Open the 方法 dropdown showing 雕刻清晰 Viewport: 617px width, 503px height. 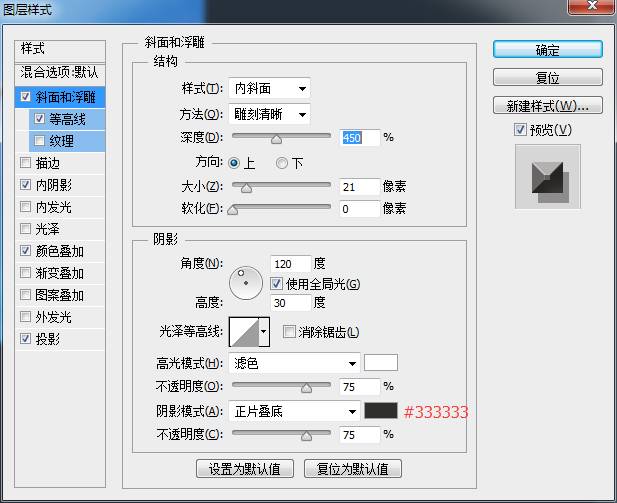269,114
